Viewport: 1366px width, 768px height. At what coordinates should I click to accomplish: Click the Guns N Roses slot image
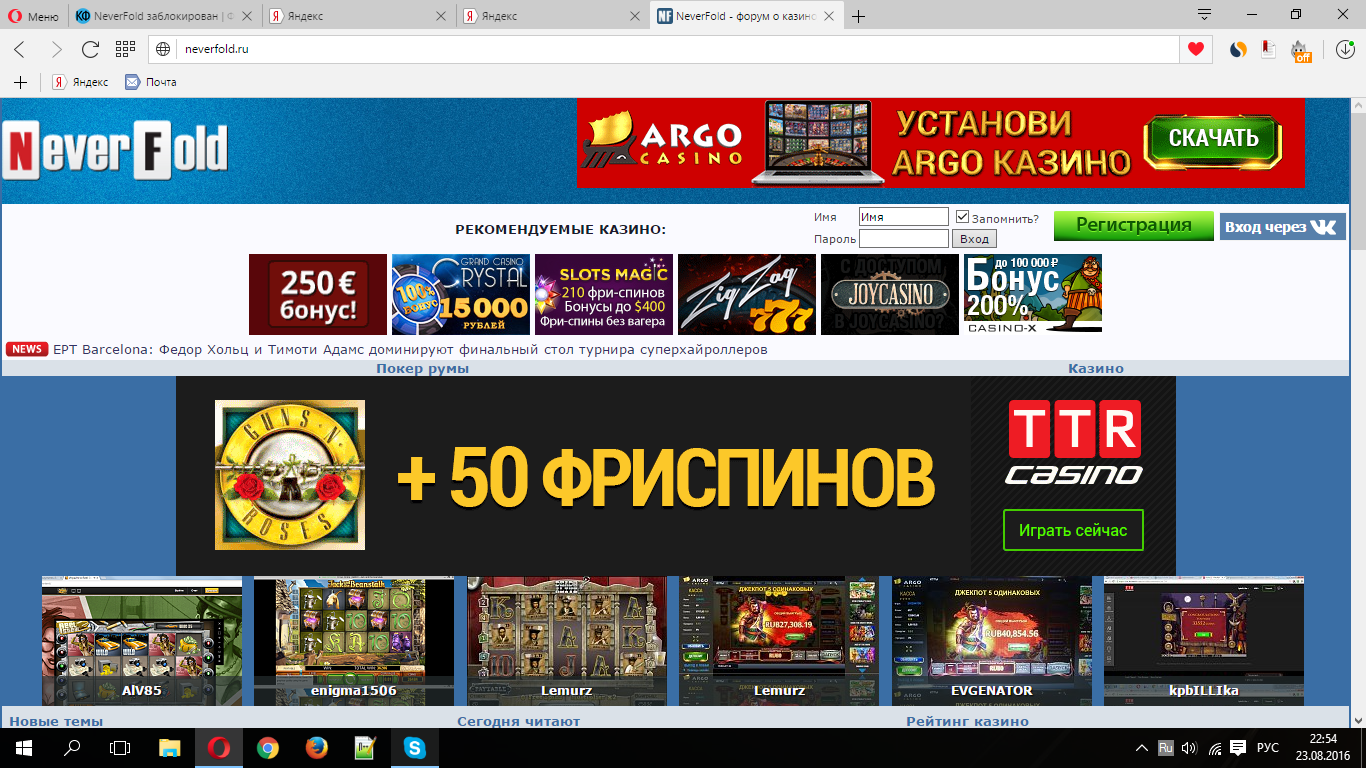(x=290, y=475)
